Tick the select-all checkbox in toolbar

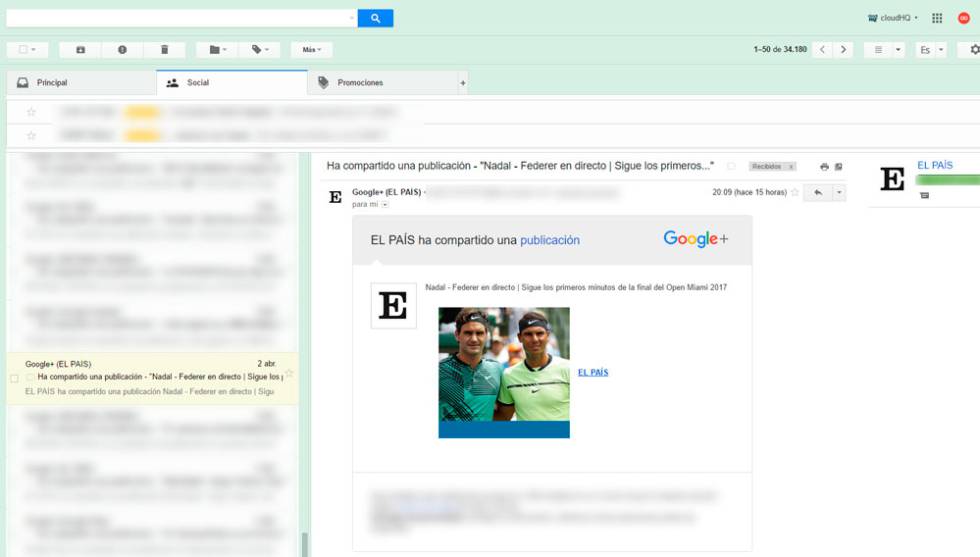click(23, 49)
